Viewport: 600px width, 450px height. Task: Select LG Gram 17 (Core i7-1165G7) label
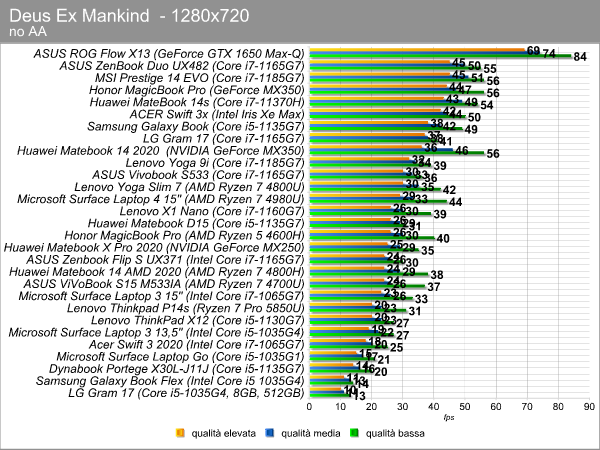(223, 139)
